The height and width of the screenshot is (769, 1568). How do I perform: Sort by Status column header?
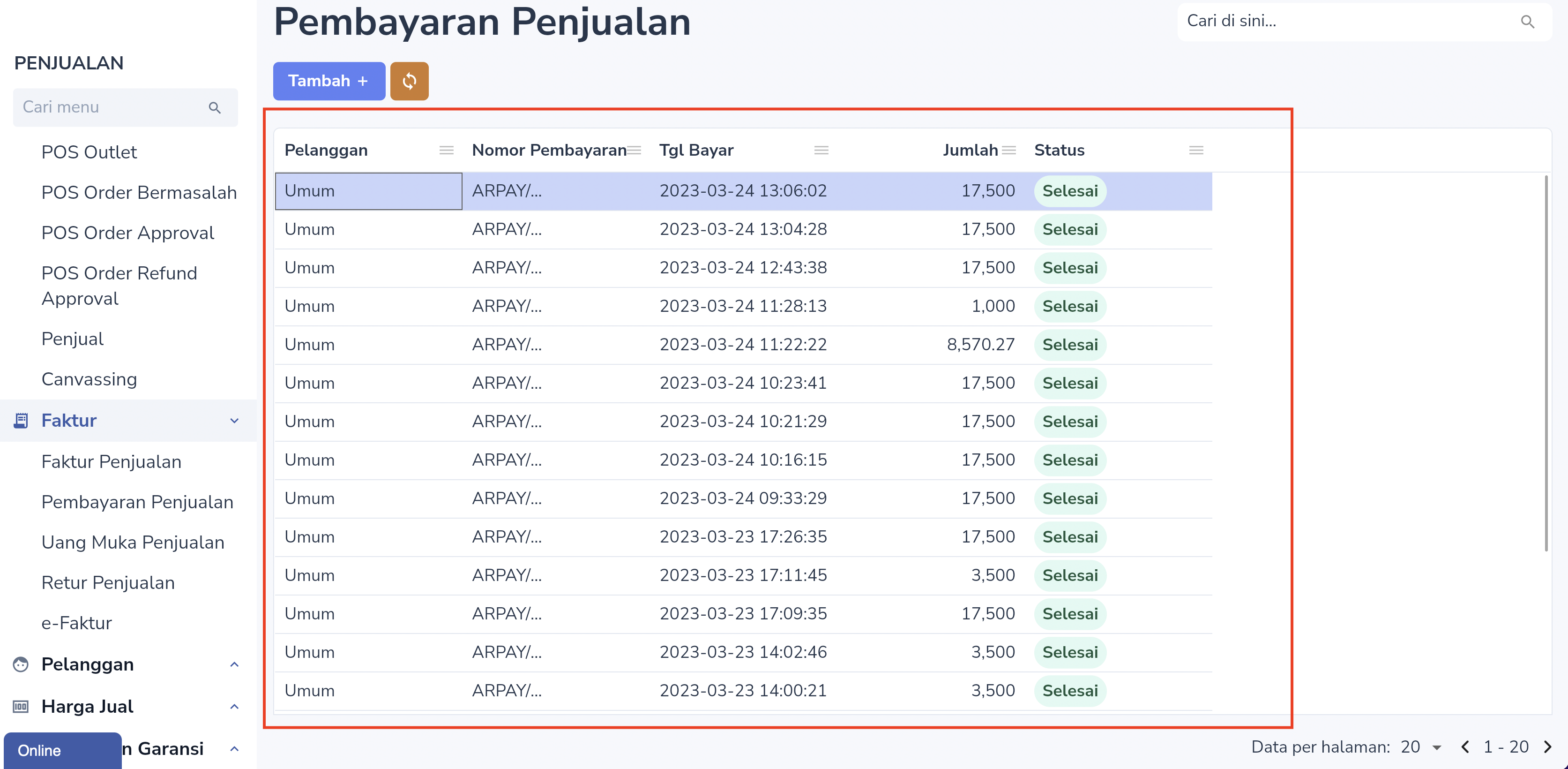click(1059, 151)
